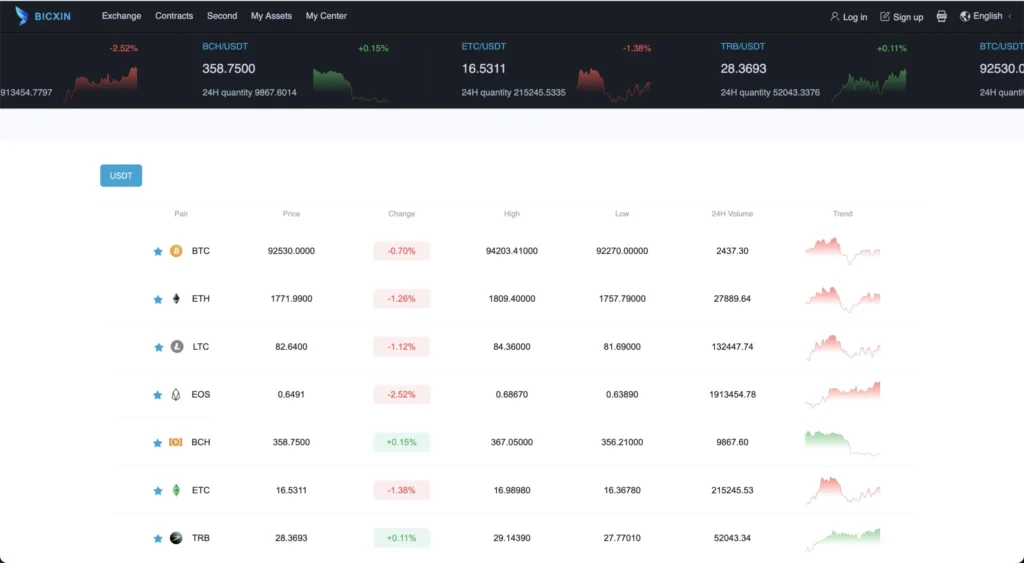Click ETH trend sparkline
Image resolution: width=1024 pixels, height=563 pixels.
[842, 299]
